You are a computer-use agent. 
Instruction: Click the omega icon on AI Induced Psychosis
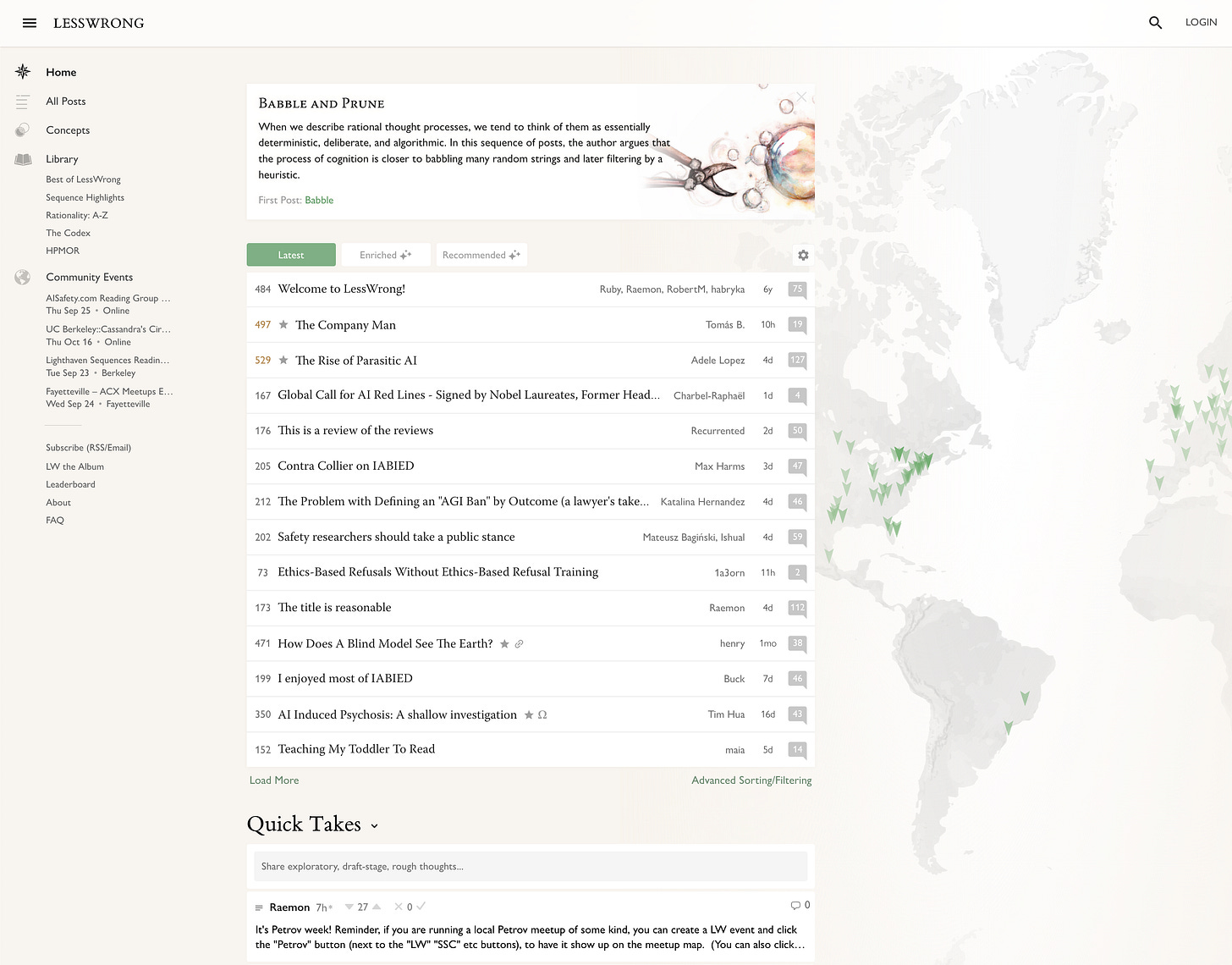coord(542,715)
